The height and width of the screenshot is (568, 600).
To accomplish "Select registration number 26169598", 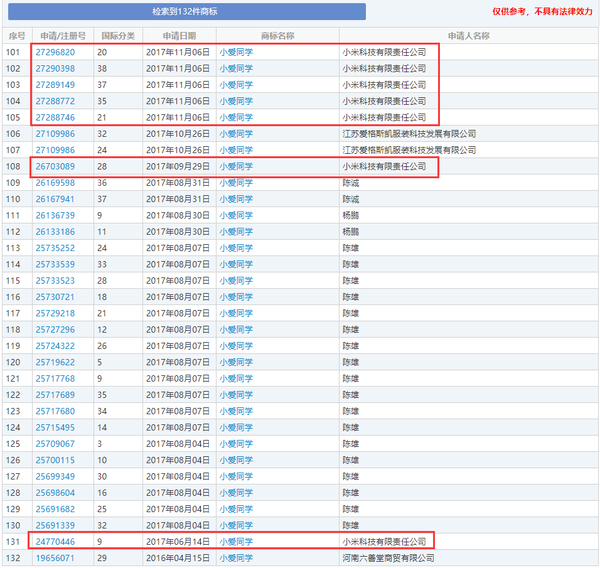I will tap(55, 183).
